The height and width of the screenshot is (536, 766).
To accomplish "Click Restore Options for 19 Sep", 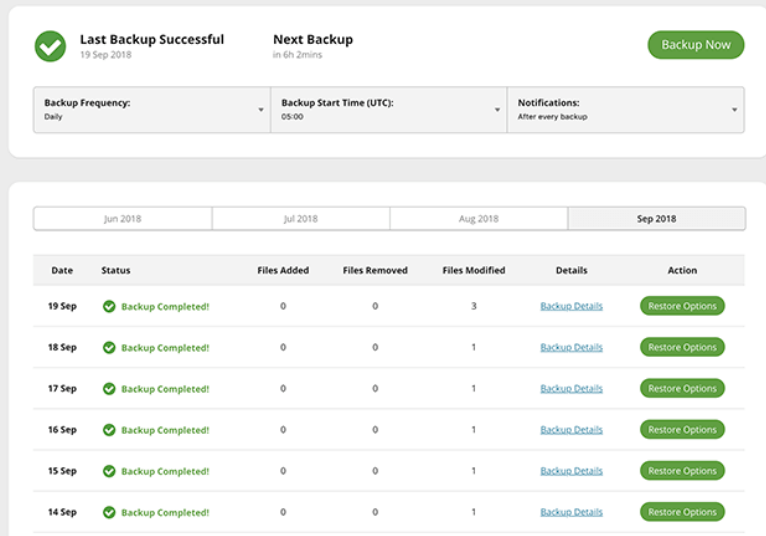I will coord(682,306).
